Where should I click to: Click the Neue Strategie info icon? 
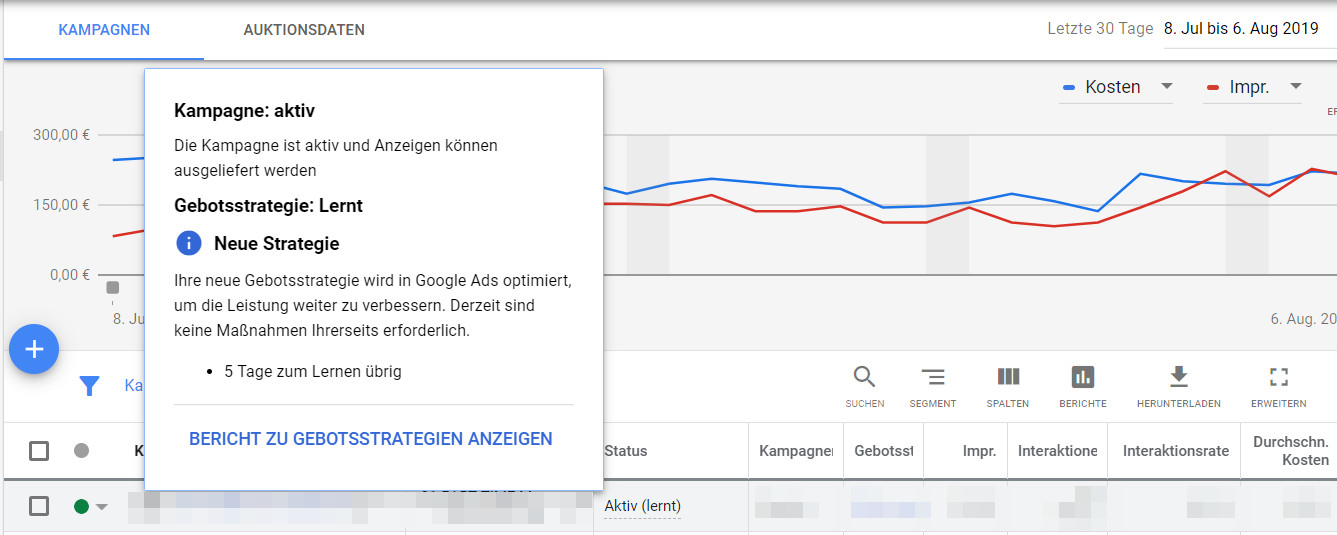point(189,243)
